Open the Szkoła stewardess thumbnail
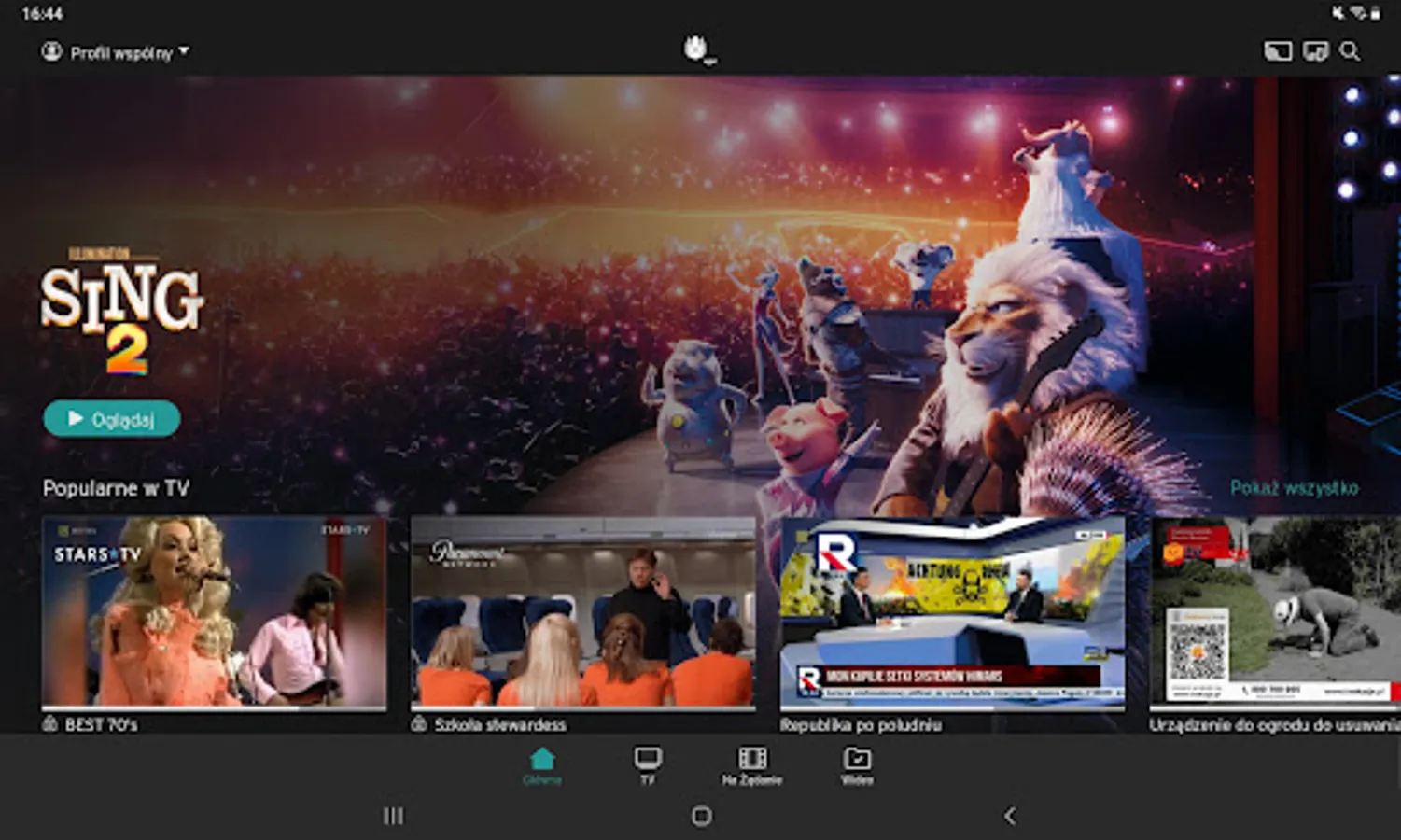This screenshot has height=840, width=1401. (583, 614)
